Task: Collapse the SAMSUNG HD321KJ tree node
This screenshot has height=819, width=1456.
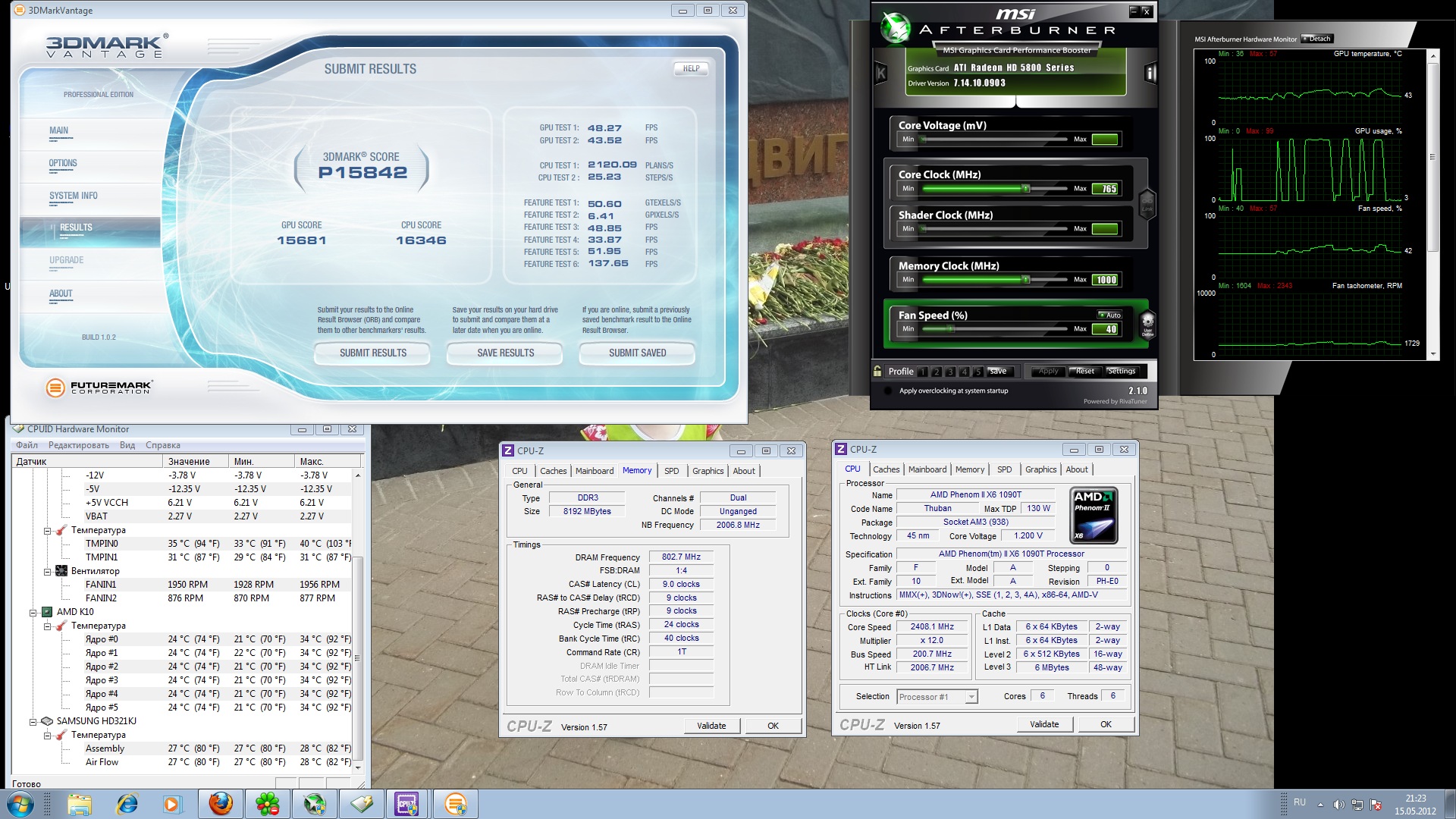Action: 33,722
